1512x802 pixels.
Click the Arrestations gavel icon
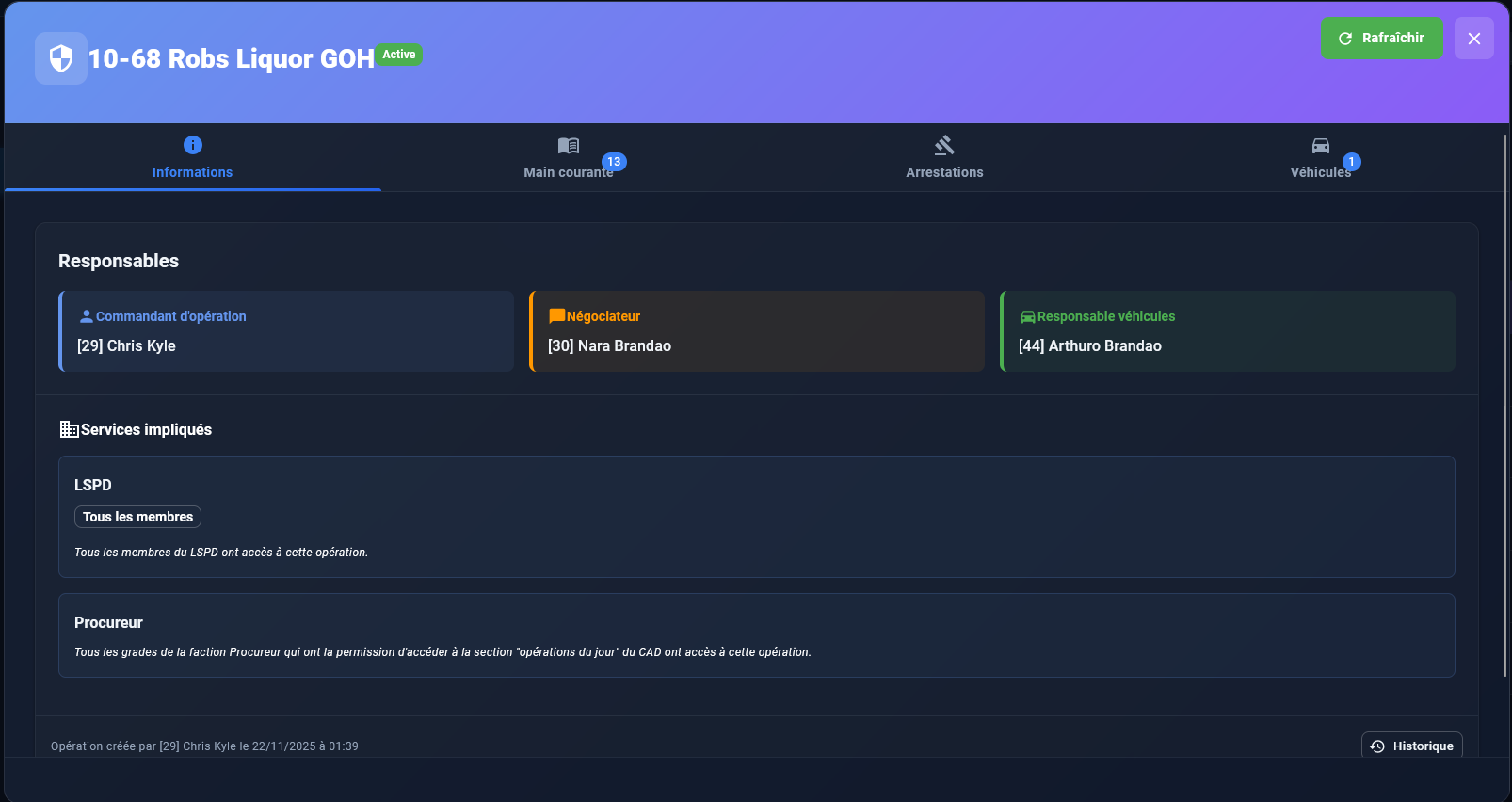click(944, 145)
